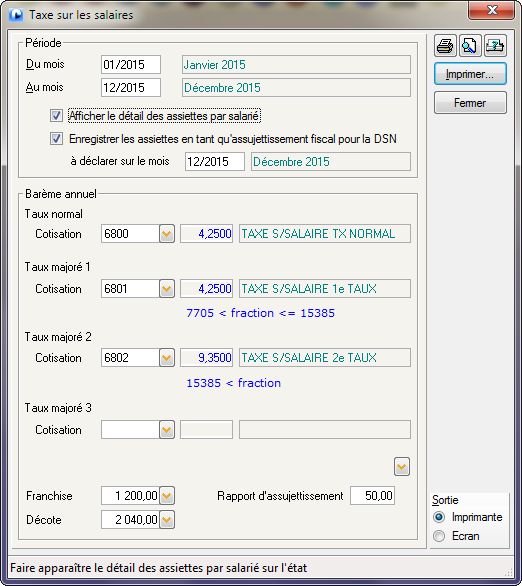Expand the empty Taux majoré 3 cotisation dropdown
Viewport: 522px width, 586px height.
[167, 430]
